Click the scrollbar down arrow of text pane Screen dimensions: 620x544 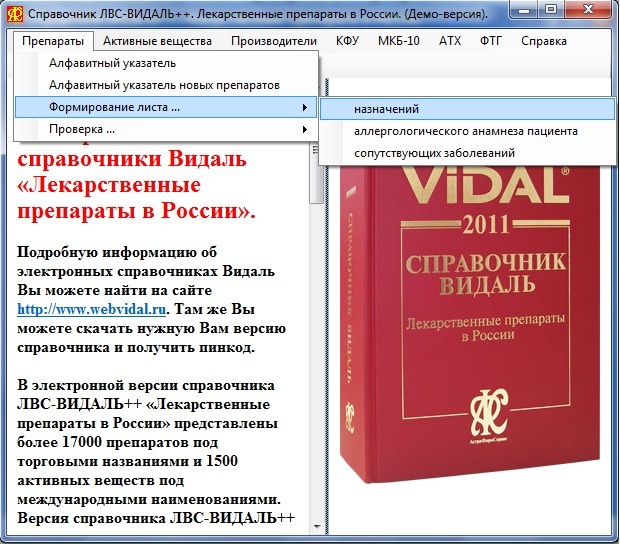tap(317, 527)
